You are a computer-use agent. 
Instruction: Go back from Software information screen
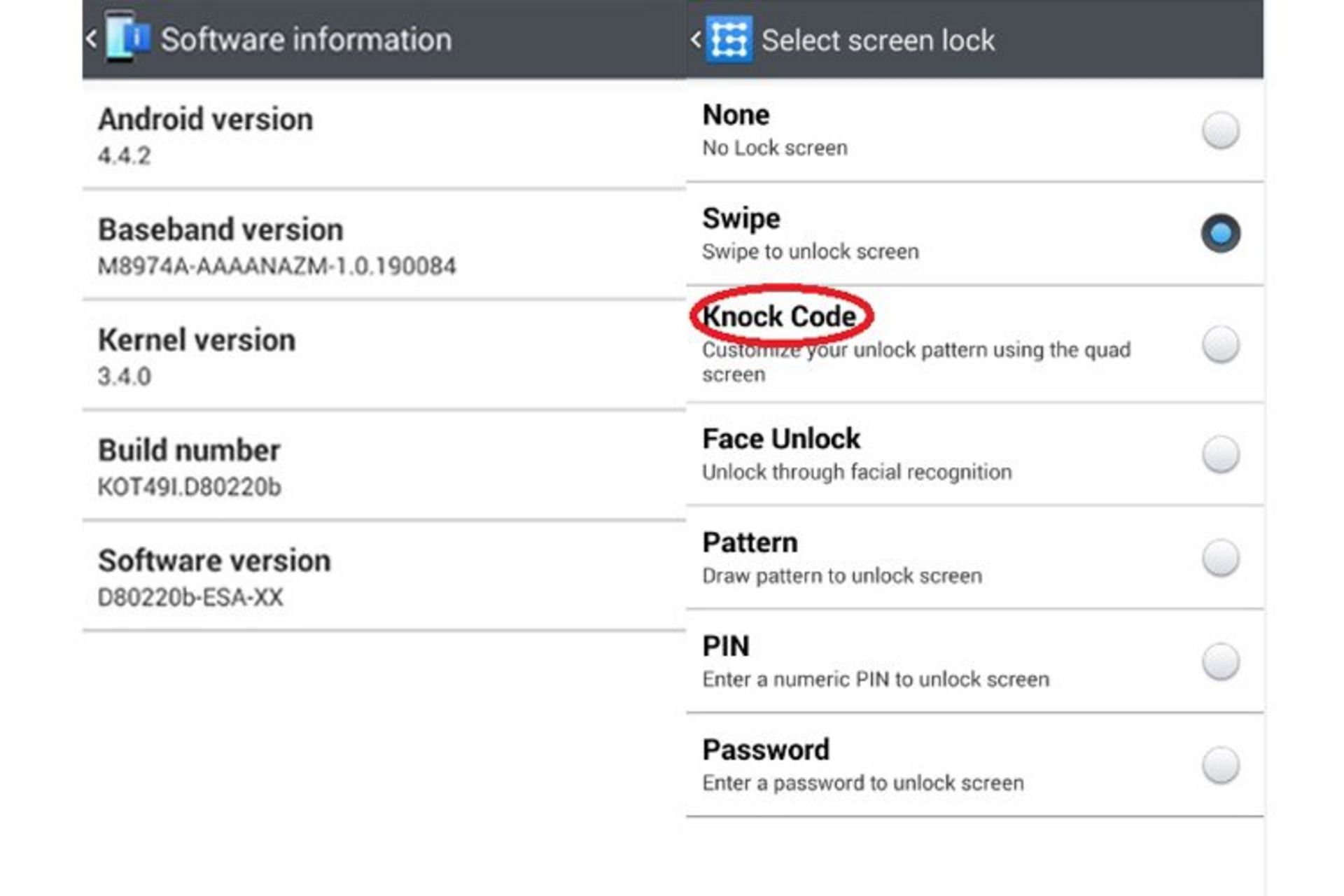(92, 38)
